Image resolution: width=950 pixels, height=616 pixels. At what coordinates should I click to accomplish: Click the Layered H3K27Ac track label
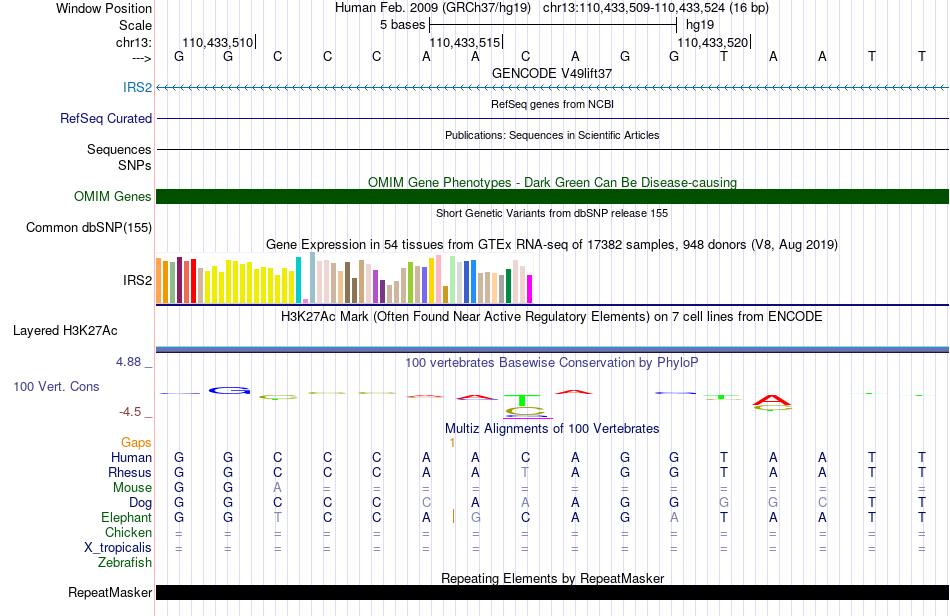click(x=65, y=331)
